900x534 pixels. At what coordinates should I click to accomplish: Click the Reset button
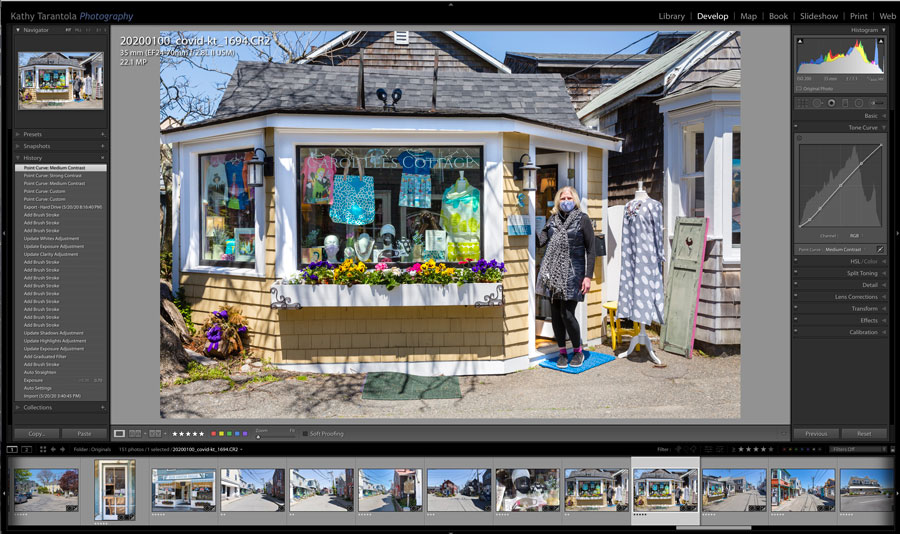(x=864, y=434)
